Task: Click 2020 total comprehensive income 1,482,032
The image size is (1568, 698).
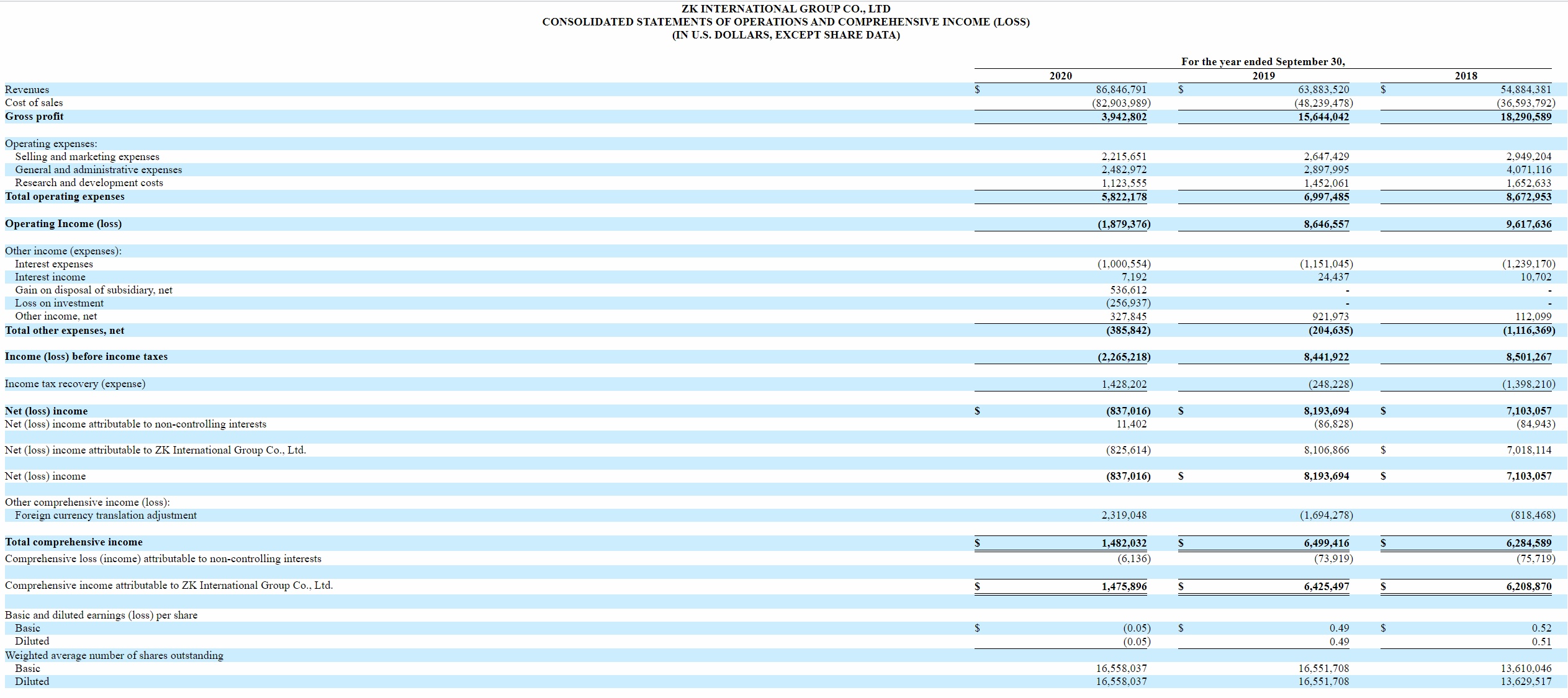Action: [1124, 543]
